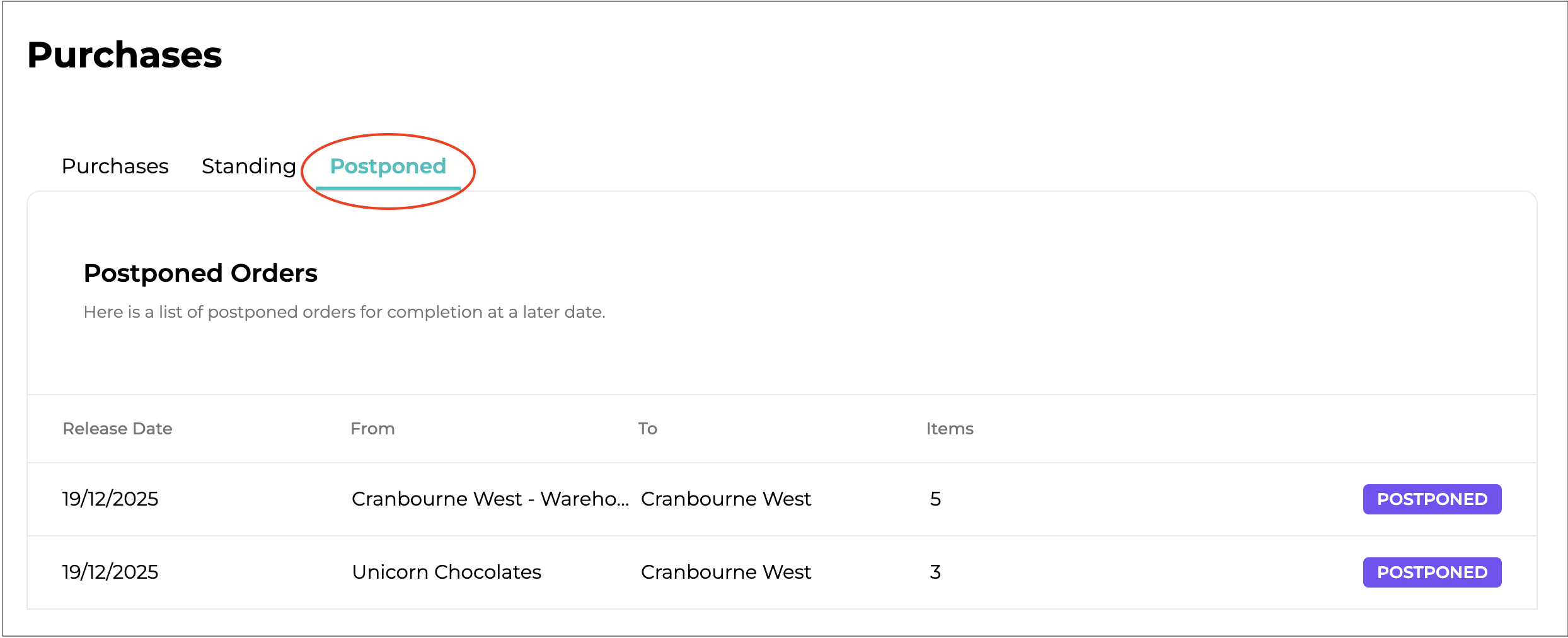The image size is (1568, 638).
Task: Select the Unicorn Chocolates supplier cell
Action: click(446, 572)
